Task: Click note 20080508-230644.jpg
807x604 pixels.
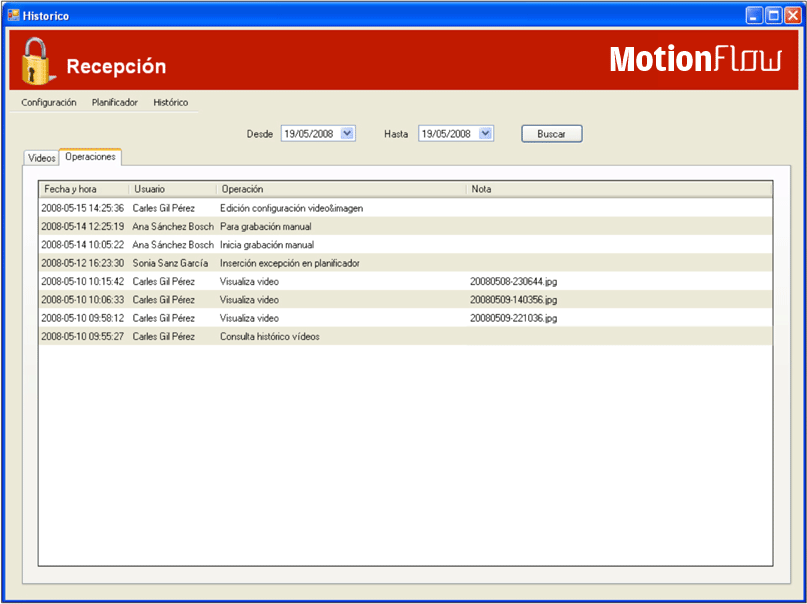Action: click(513, 281)
